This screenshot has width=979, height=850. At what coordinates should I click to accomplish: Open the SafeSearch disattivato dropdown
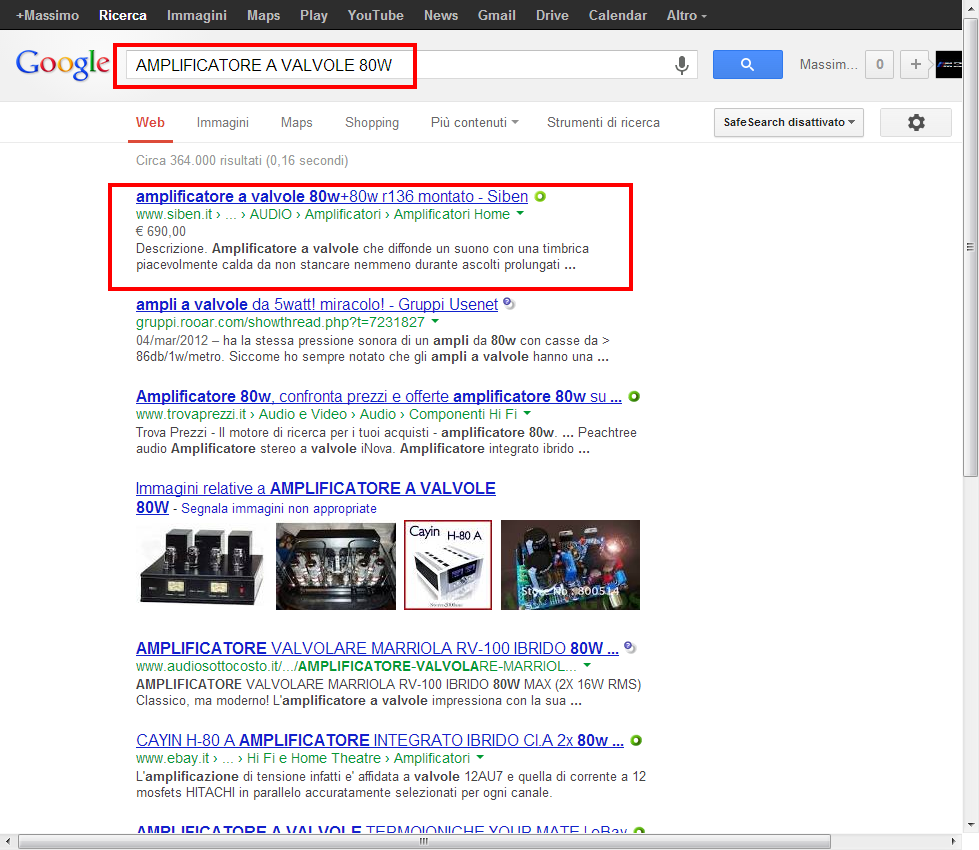point(789,122)
